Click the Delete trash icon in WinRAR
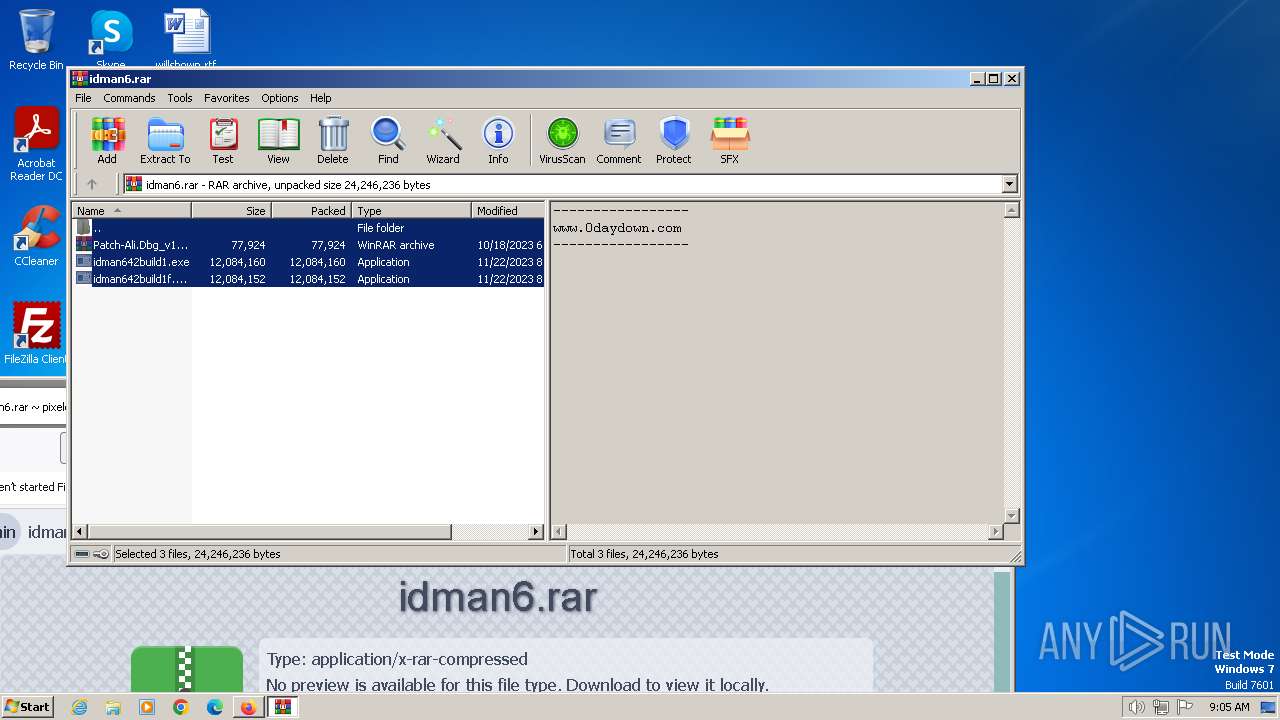Screen dimensions: 1280x720 pos(333,141)
